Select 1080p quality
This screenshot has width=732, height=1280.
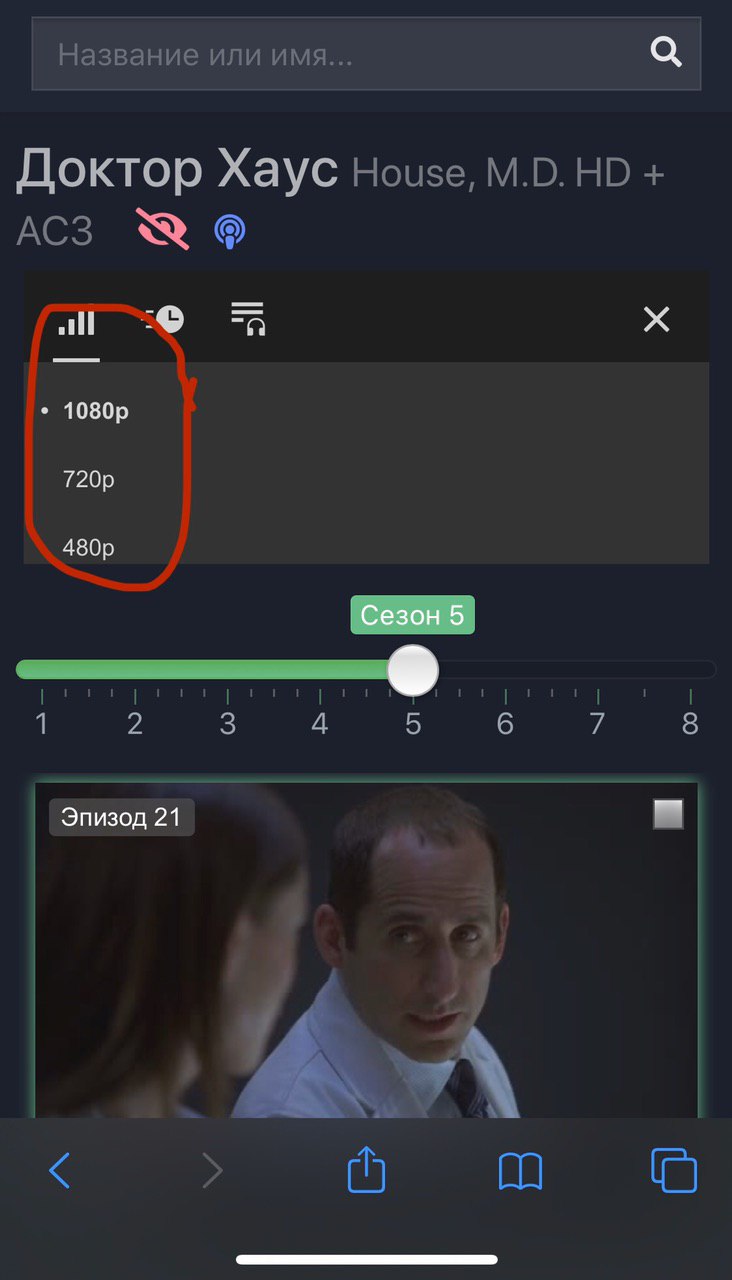click(x=96, y=411)
